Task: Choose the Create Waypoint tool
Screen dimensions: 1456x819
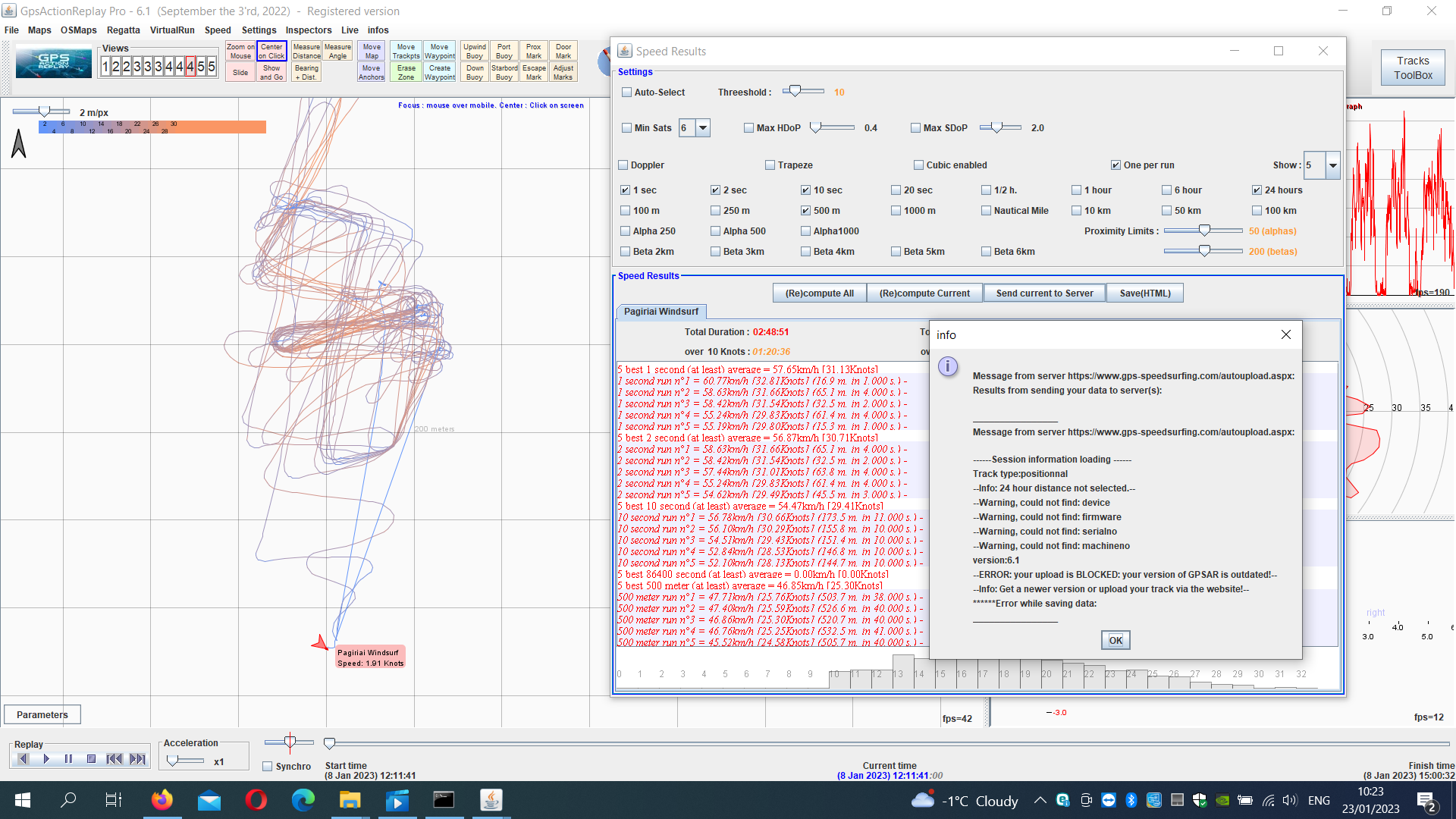Action: (x=440, y=71)
